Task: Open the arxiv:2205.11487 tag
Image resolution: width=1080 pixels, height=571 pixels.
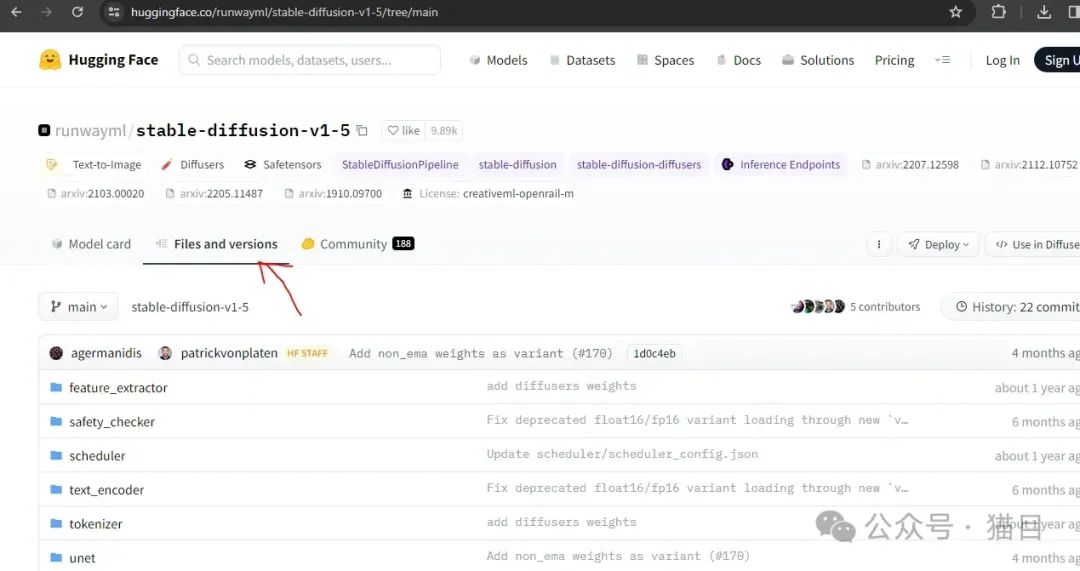Action: pos(214,194)
